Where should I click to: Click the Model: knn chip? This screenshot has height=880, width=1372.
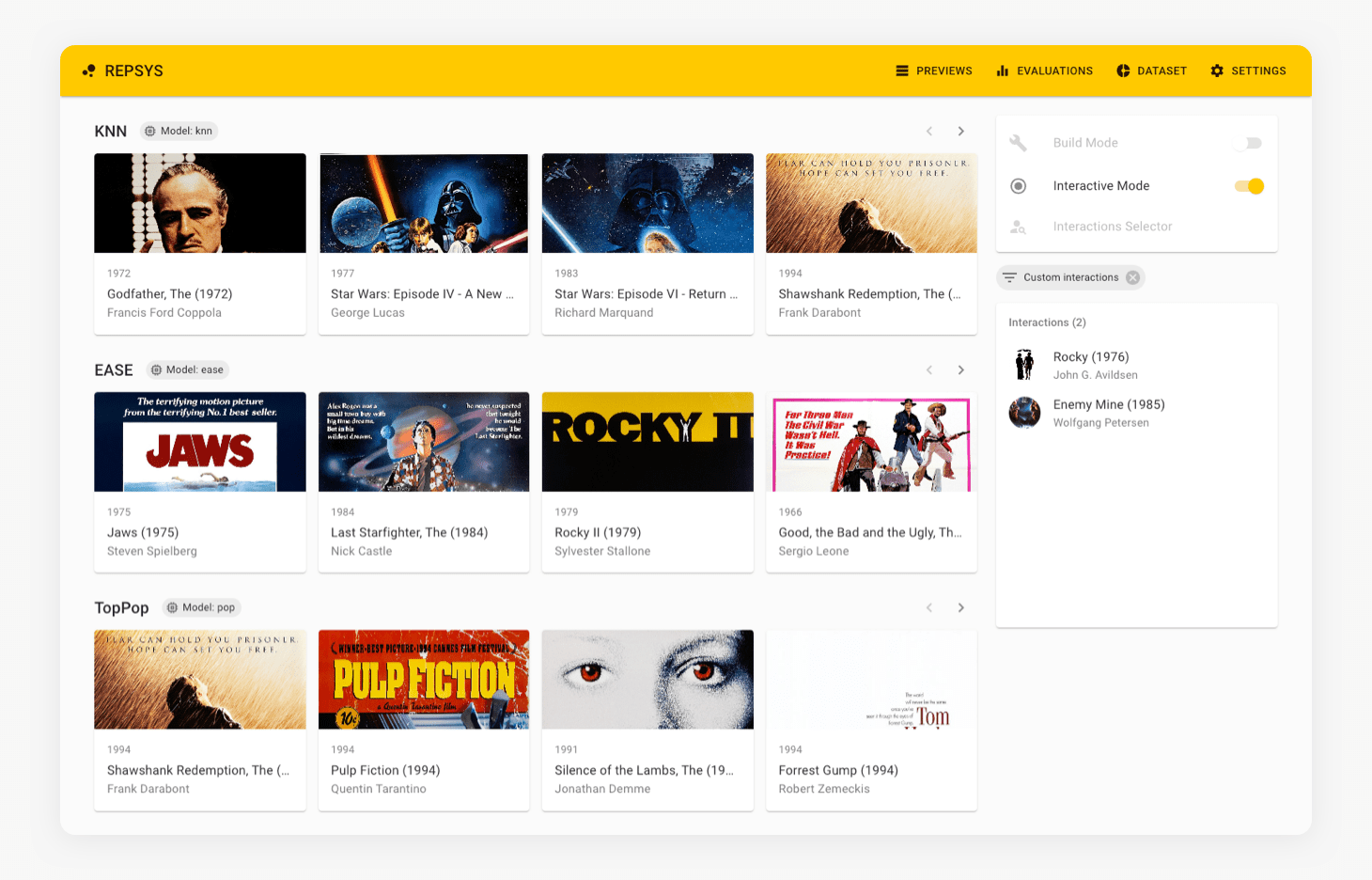click(179, 131)
